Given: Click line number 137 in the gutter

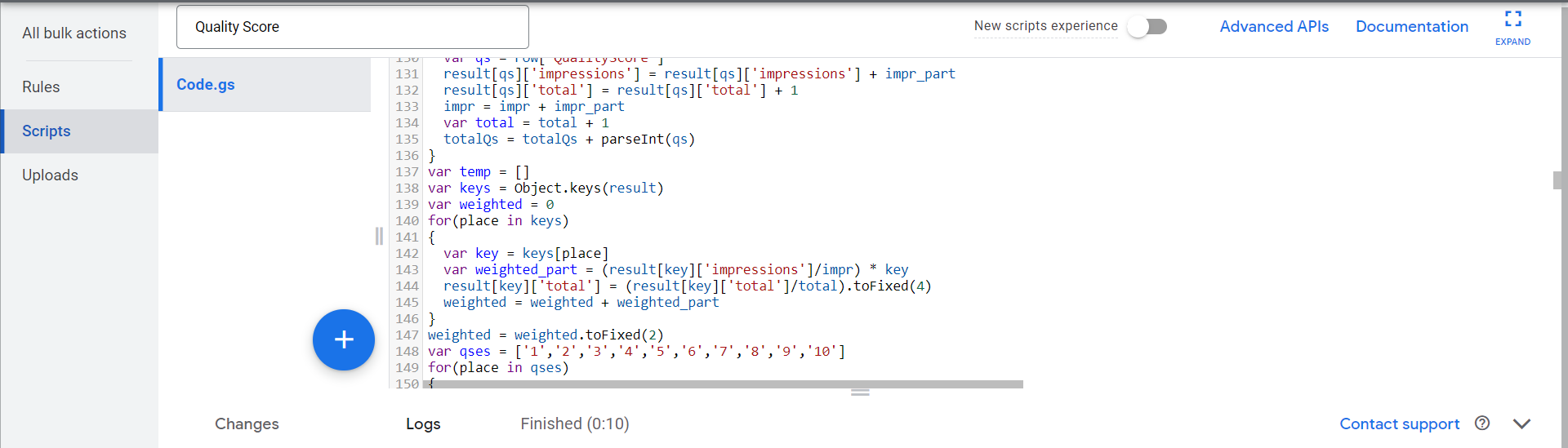Looking at the screenshot, I should (407, 171).
